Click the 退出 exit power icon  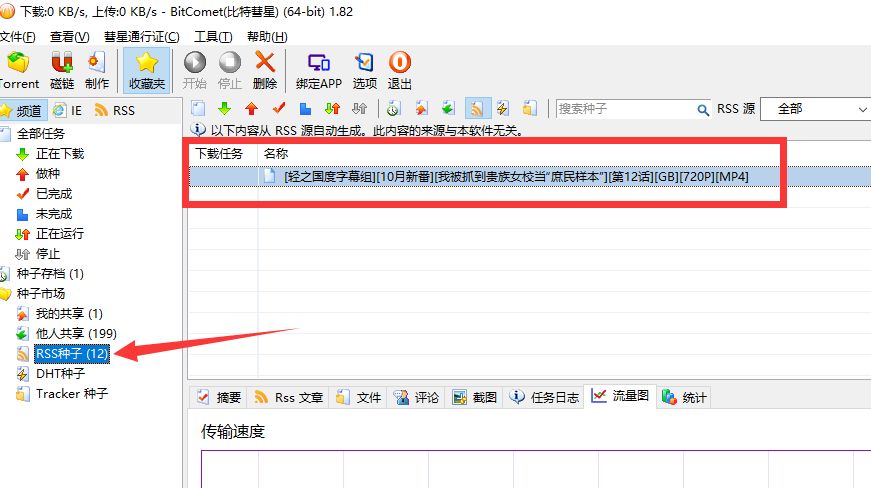tap(400, 69)
